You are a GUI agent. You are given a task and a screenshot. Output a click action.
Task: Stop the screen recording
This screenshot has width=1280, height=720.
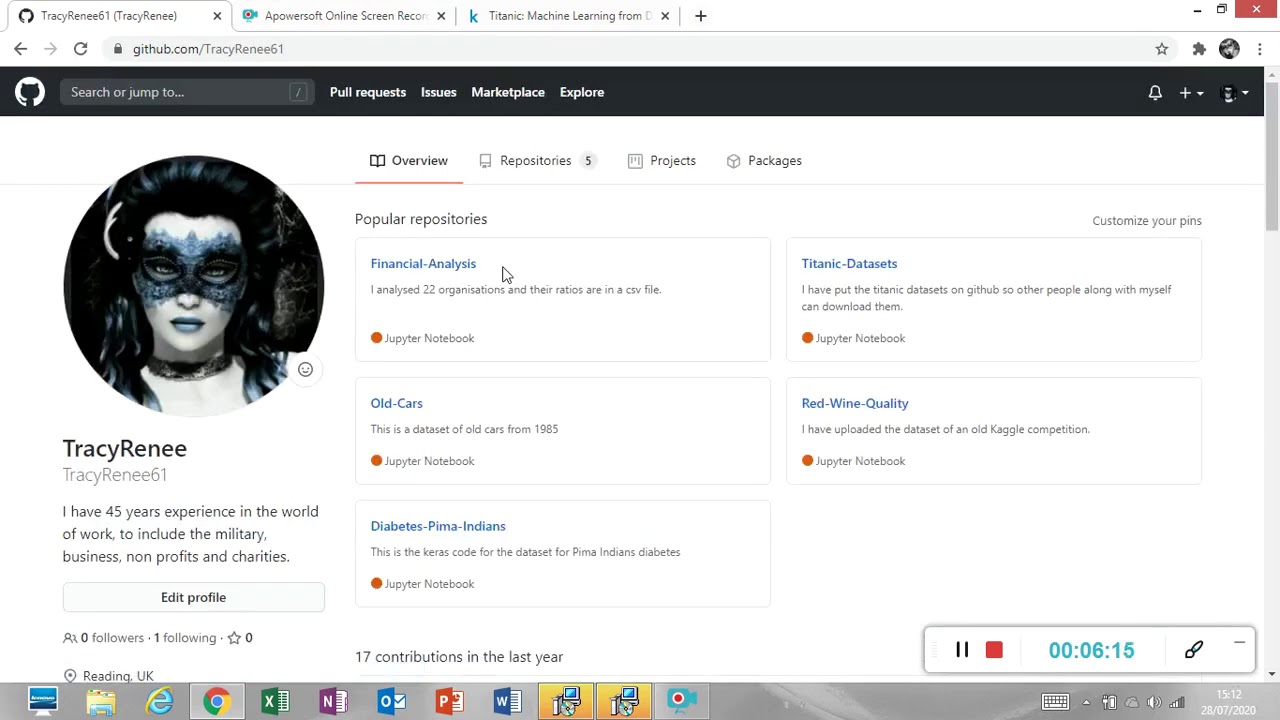994,650
